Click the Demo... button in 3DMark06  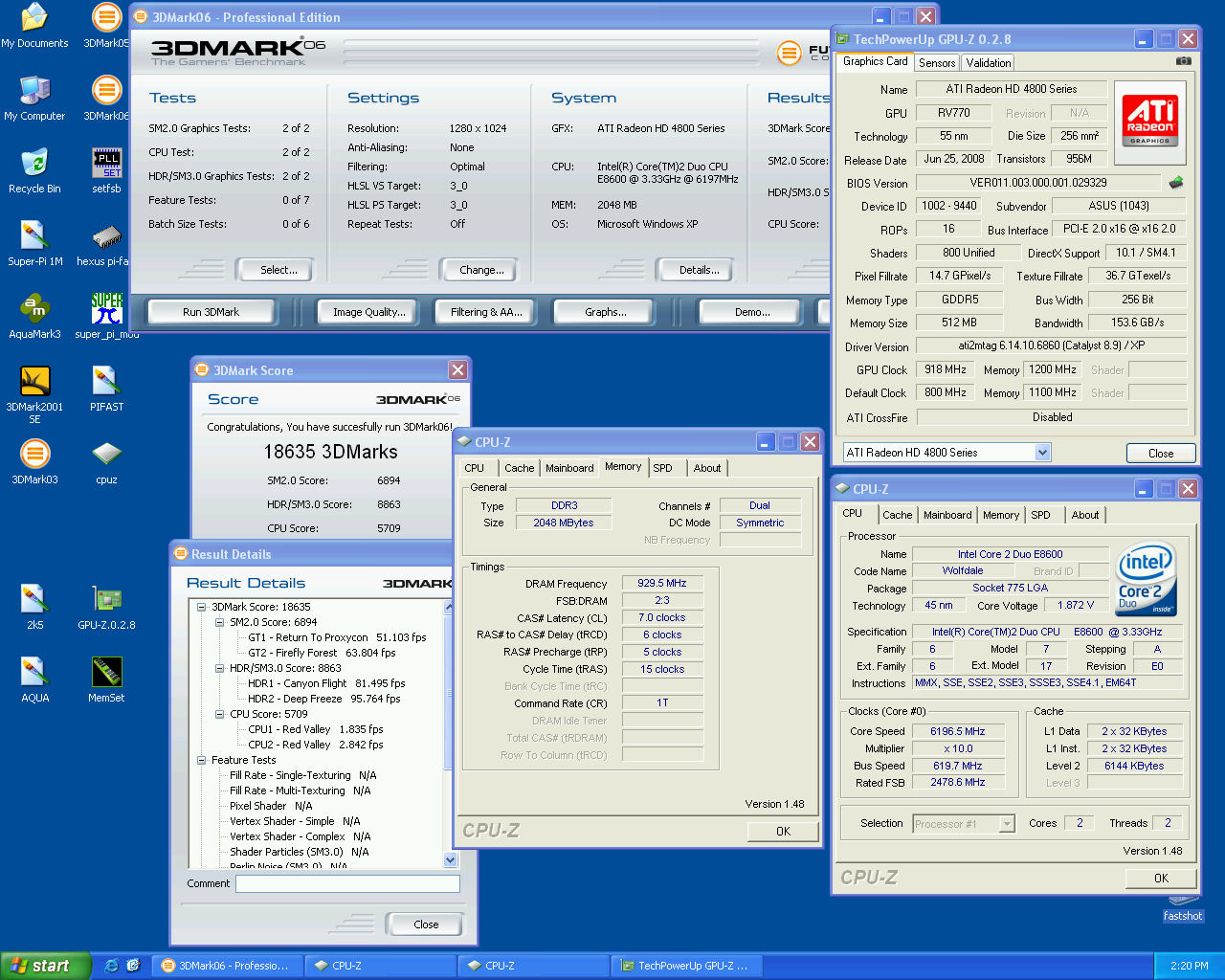(x=752, y=312)
